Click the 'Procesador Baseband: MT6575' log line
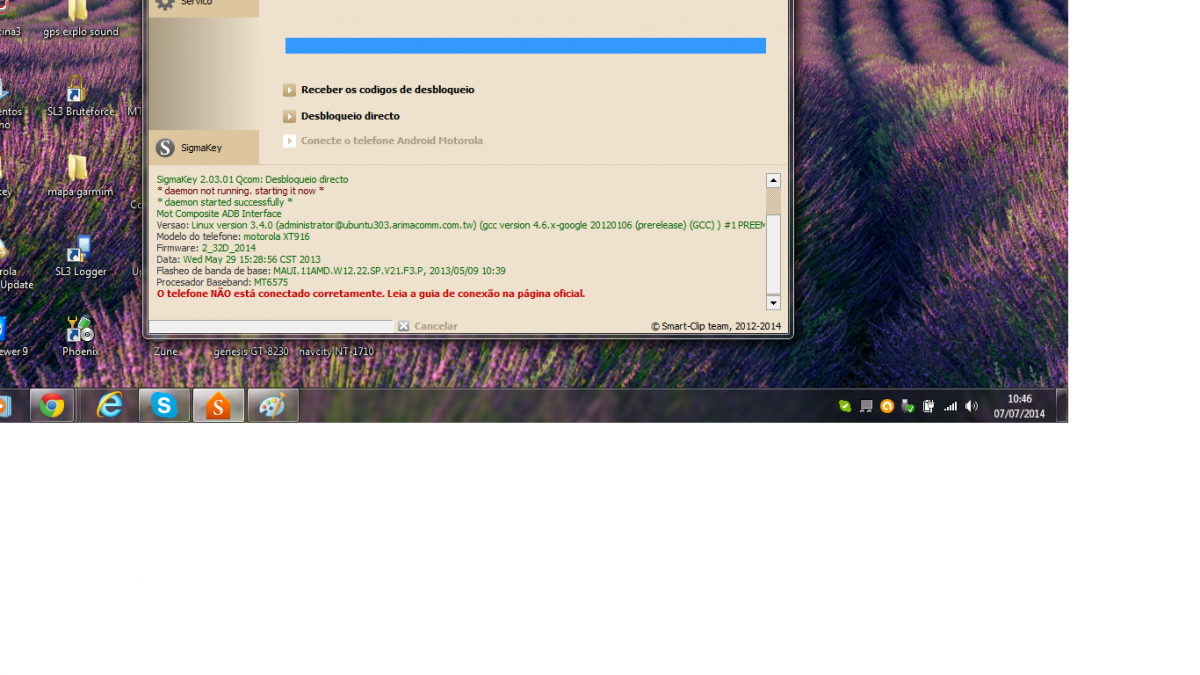The image size is (1200, 675). coord(222,282)
